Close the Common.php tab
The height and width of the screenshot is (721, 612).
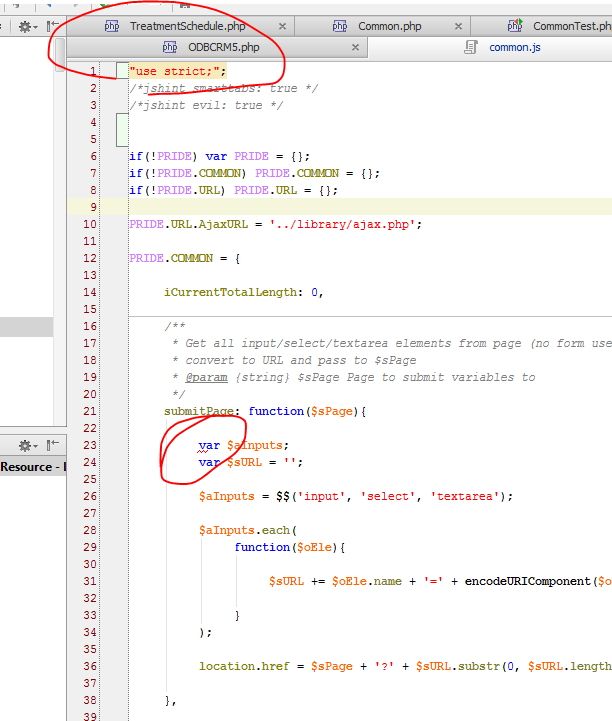click(x=458, y=27)
